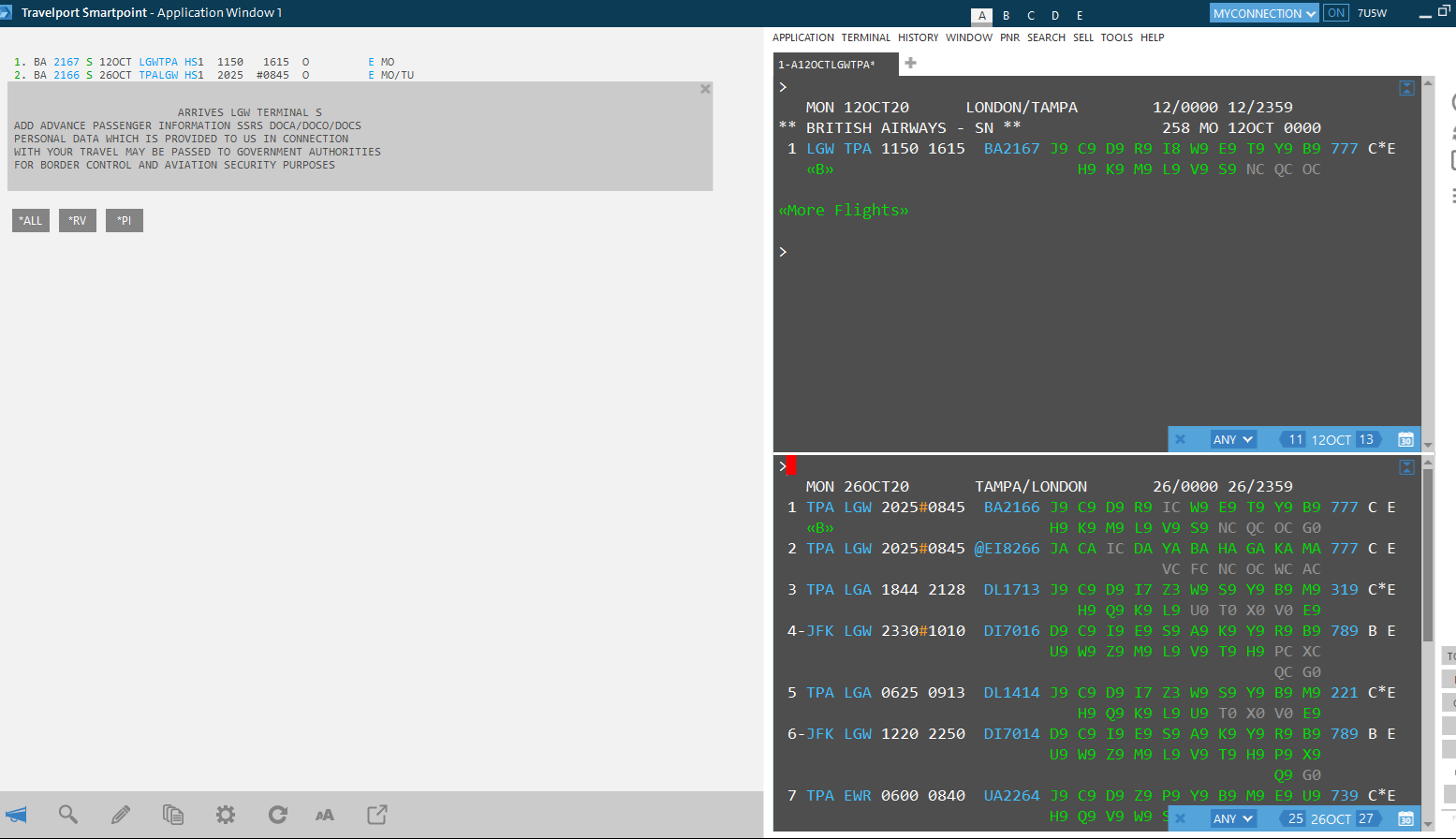Click the «More Flights» link

(x=844, y=210)
